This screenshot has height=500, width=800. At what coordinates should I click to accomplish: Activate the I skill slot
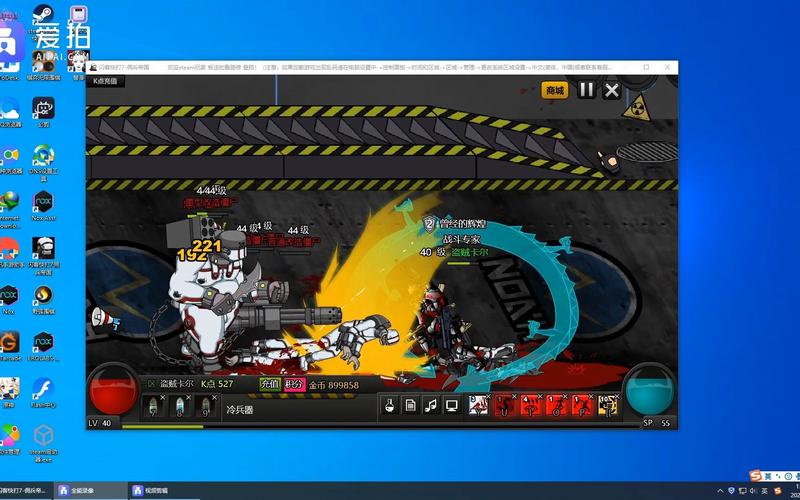point(531,405)
